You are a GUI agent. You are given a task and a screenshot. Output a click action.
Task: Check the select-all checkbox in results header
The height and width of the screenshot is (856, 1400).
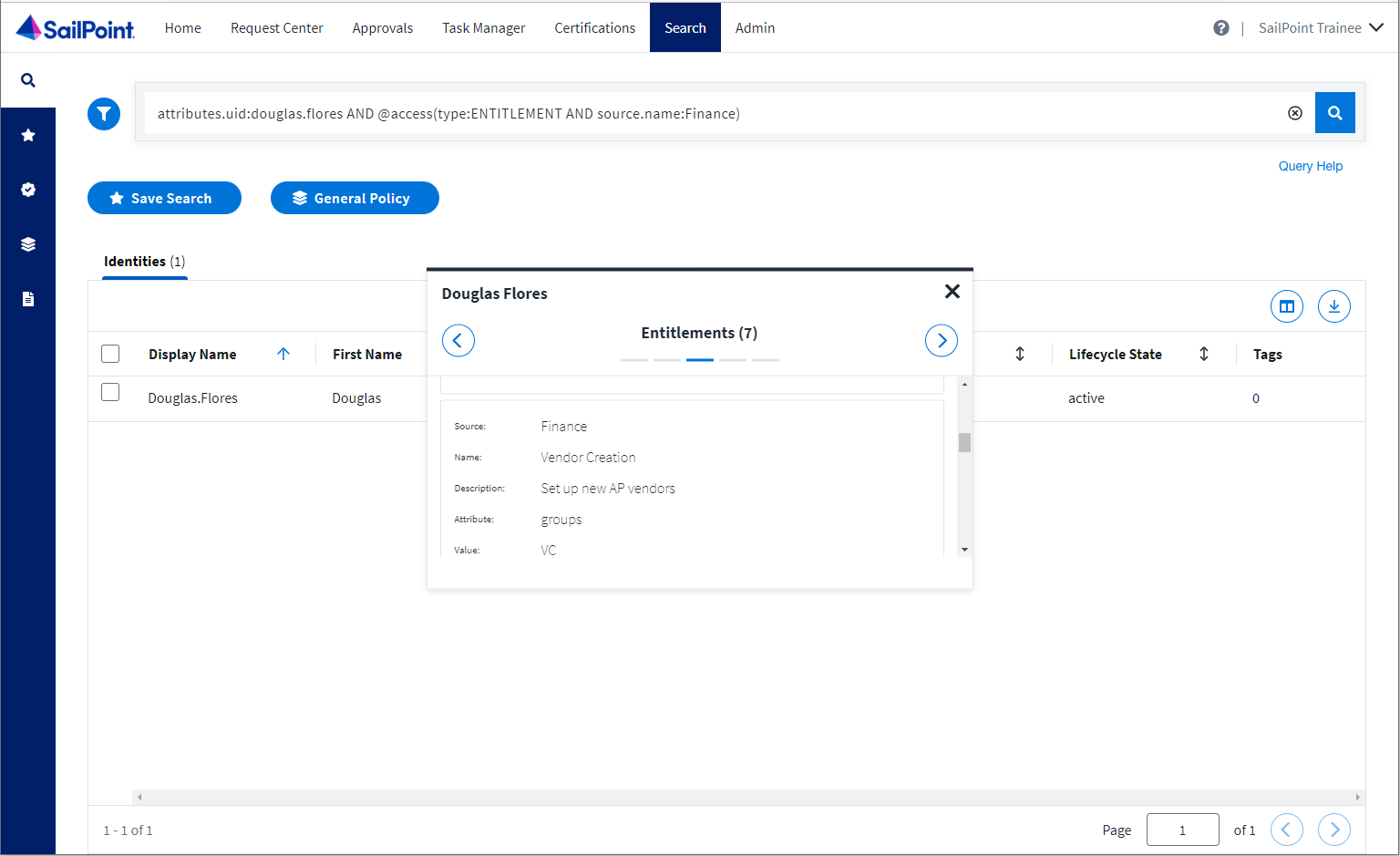pos(109,354)
